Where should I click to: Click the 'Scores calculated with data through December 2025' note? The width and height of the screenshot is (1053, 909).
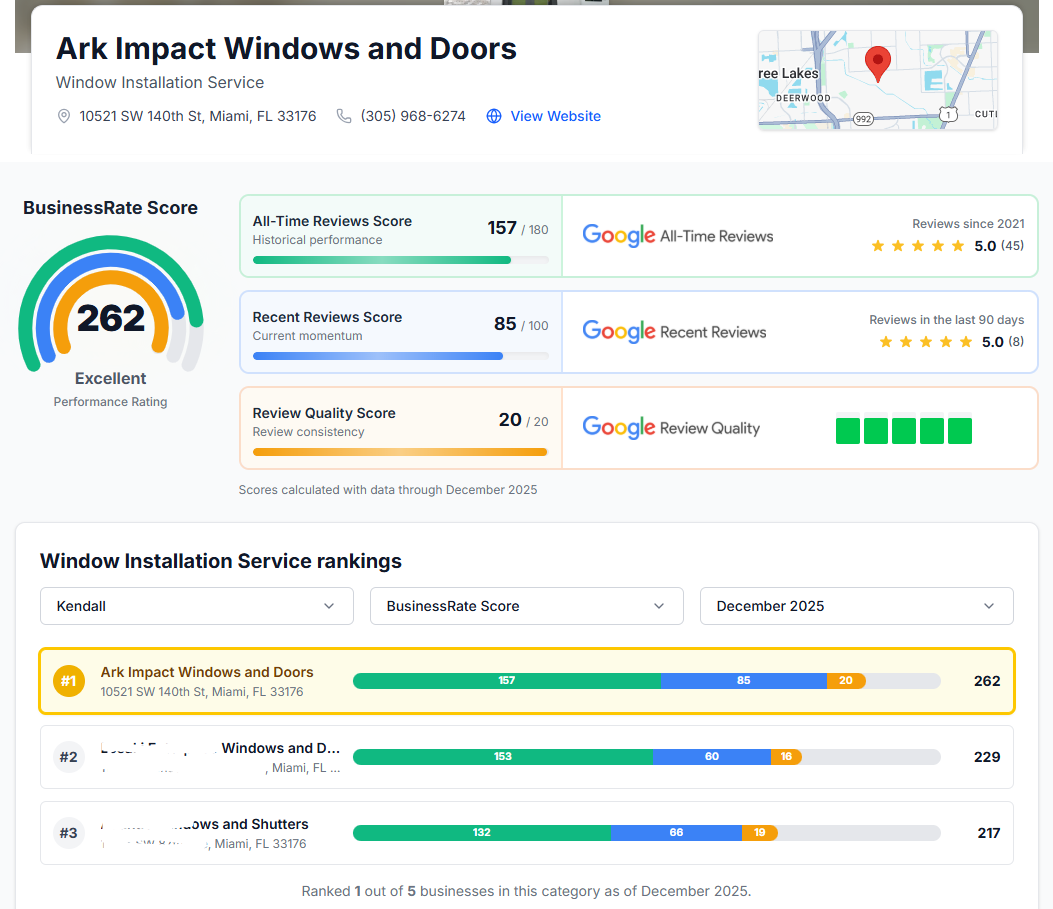point(387,489)
